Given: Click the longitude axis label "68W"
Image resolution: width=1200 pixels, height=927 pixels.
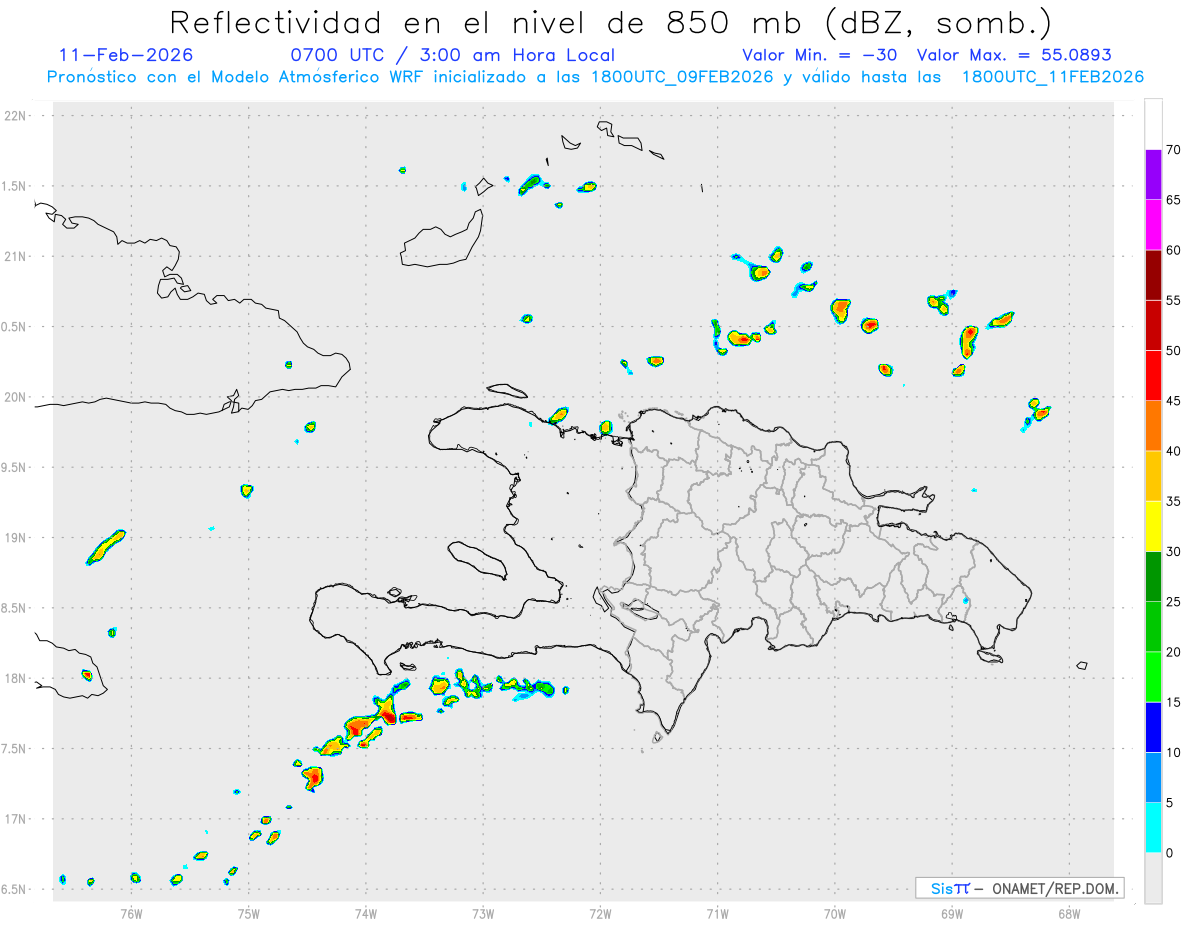Looking at the screenshot, I should click(1068, 913).
